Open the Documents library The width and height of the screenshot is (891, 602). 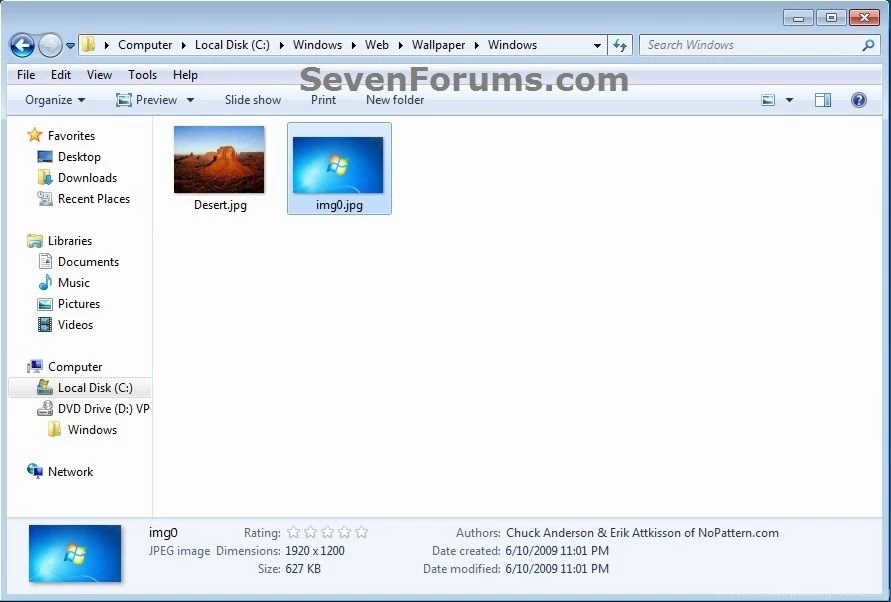[x=88, y=262]
